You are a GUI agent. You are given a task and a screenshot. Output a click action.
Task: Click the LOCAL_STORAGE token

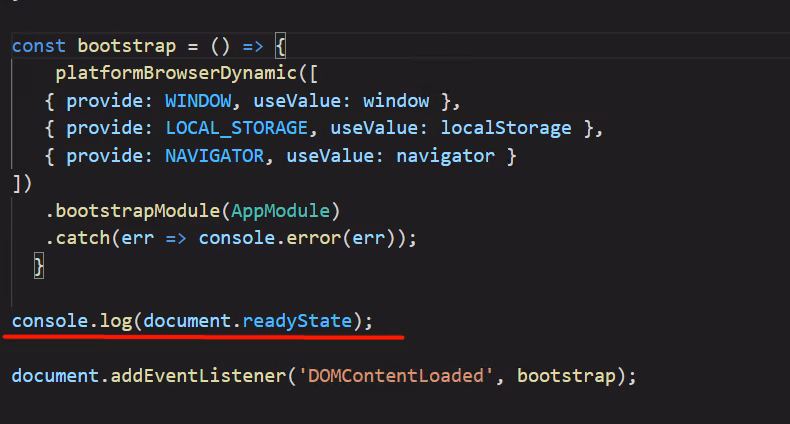(x=236, y=128)
